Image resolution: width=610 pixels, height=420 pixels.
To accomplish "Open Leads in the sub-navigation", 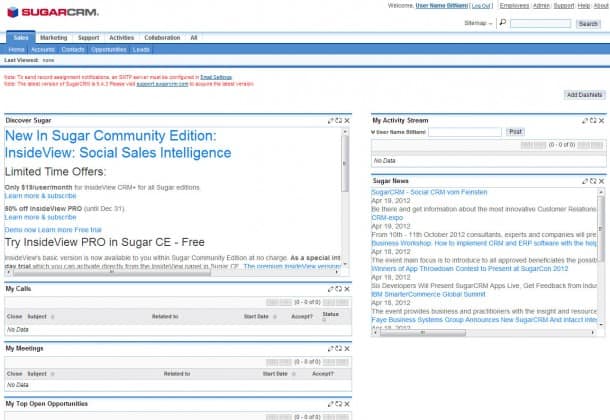I will tap(141, 50).
